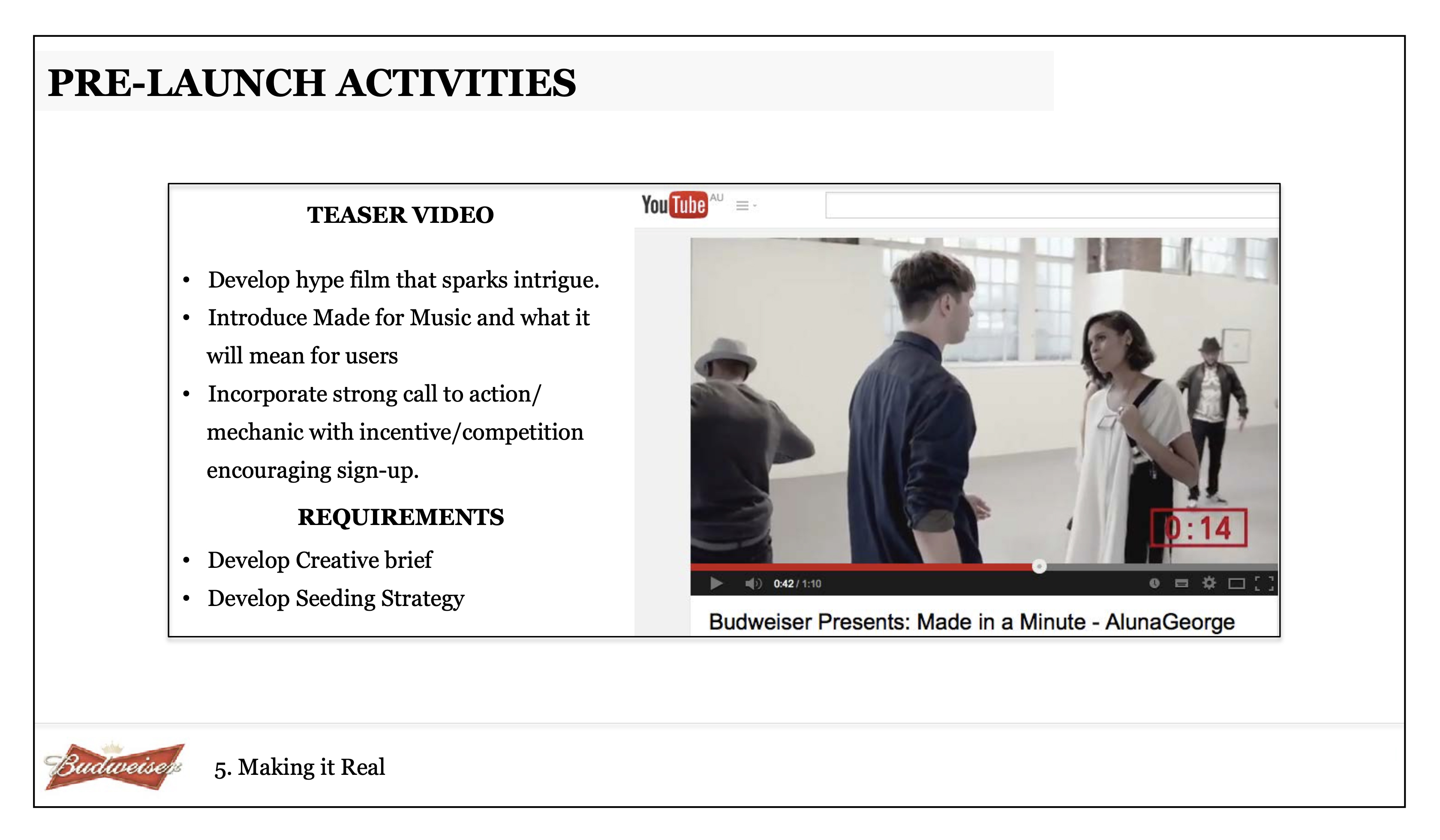1440x840 pixels.
Task: Click the 'PRE-LAUNCH ACTIVITIES' title
Action: click(312, 83)
